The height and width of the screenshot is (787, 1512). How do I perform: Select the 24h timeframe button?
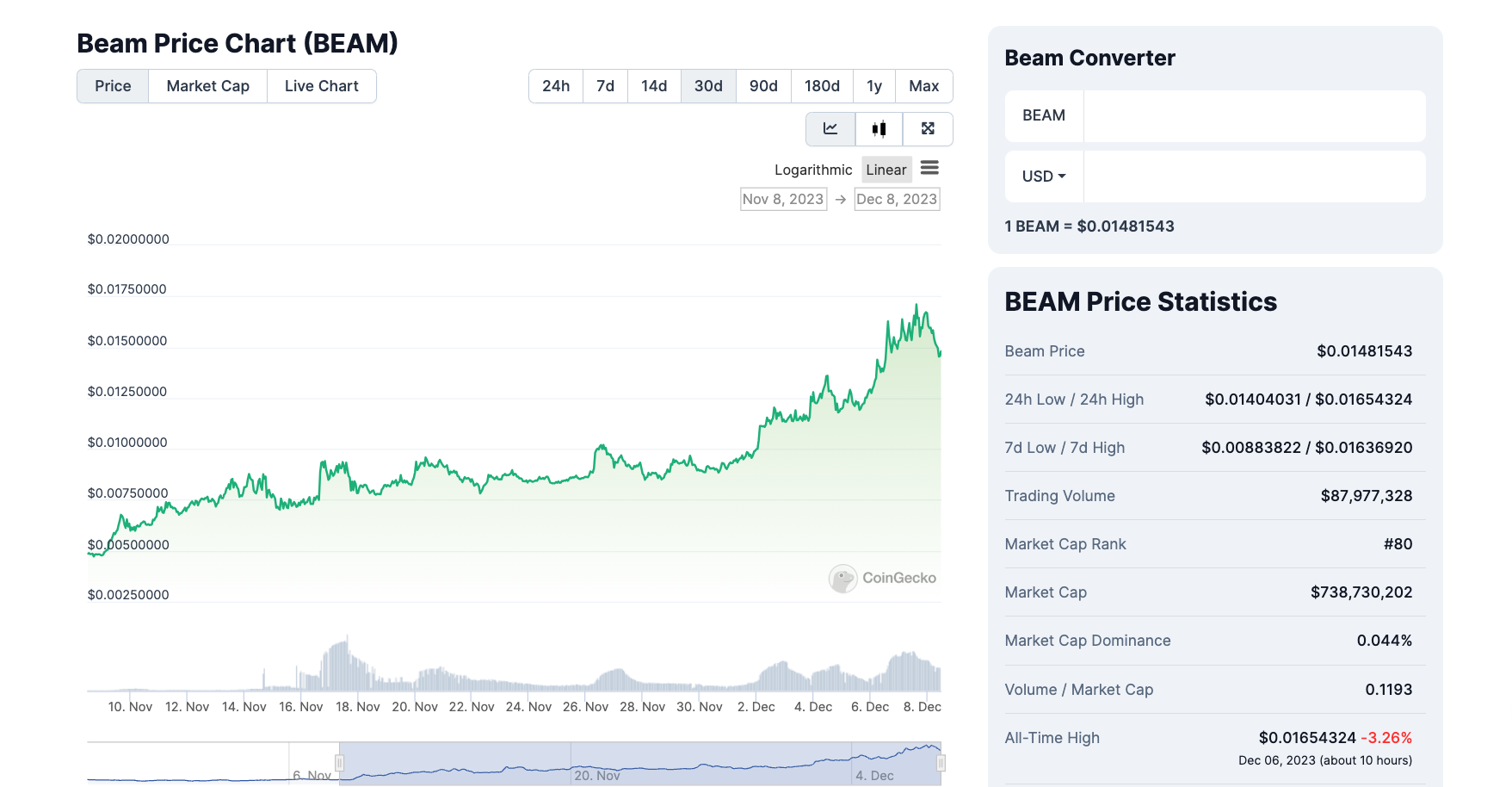pyautogui.click(x=555, y=86)
